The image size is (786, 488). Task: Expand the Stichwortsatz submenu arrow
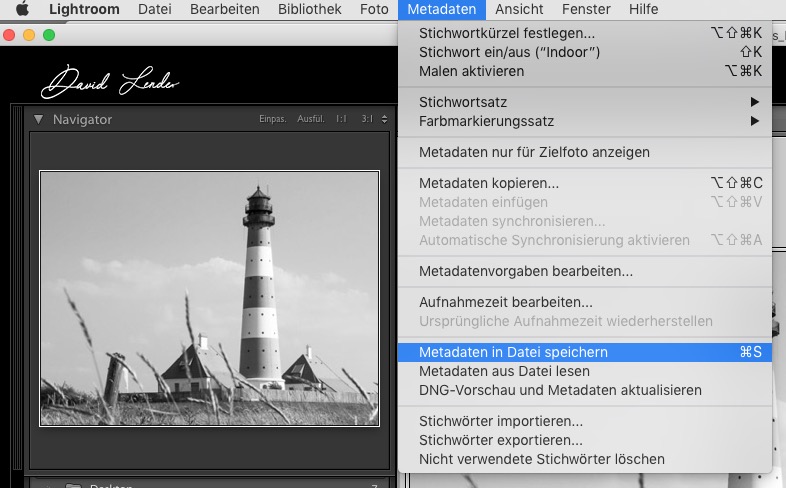[x=754, y=102]
